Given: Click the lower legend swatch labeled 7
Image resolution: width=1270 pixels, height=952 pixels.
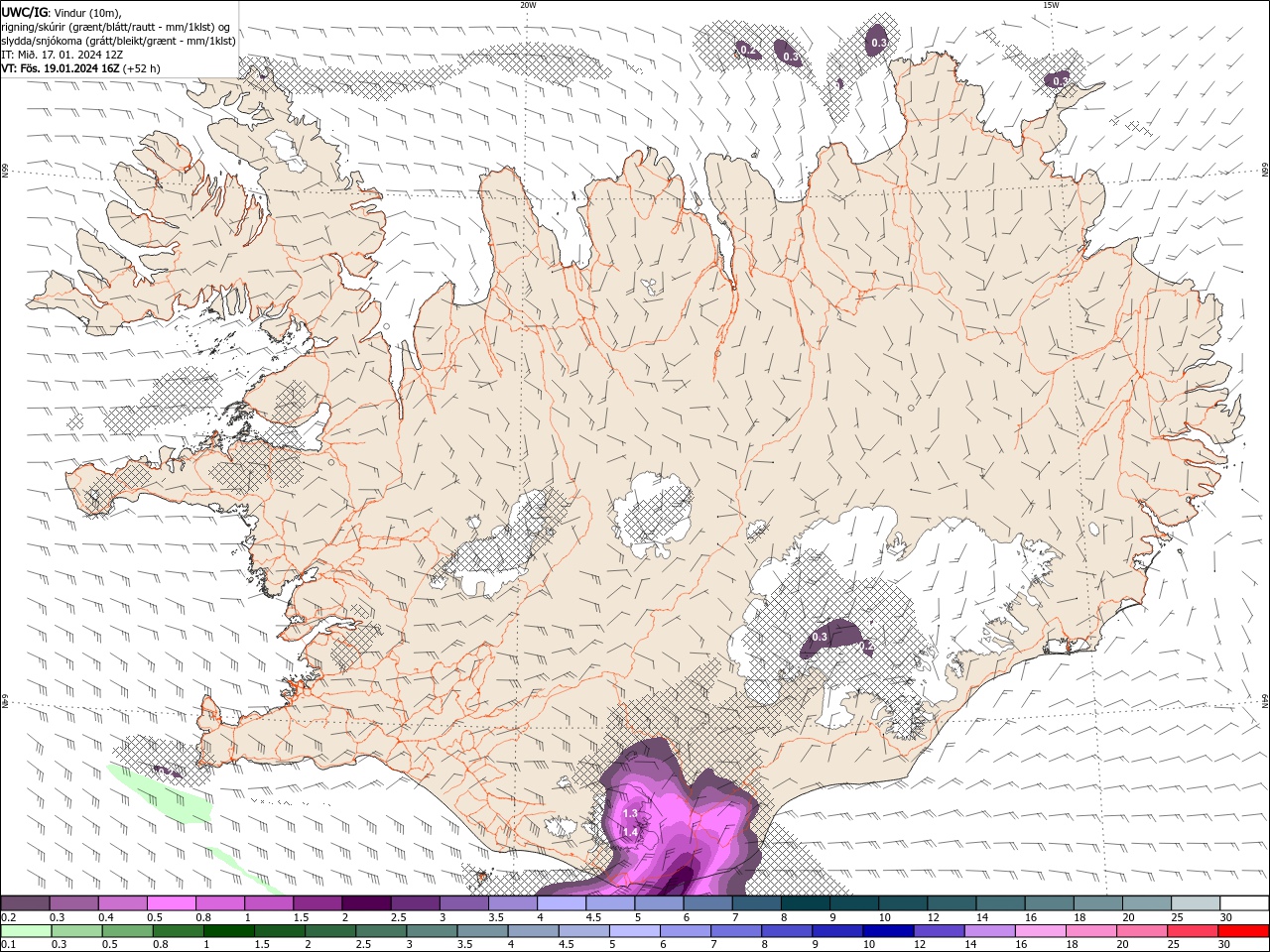Looking at the screenshot, I should coord(735,931).
